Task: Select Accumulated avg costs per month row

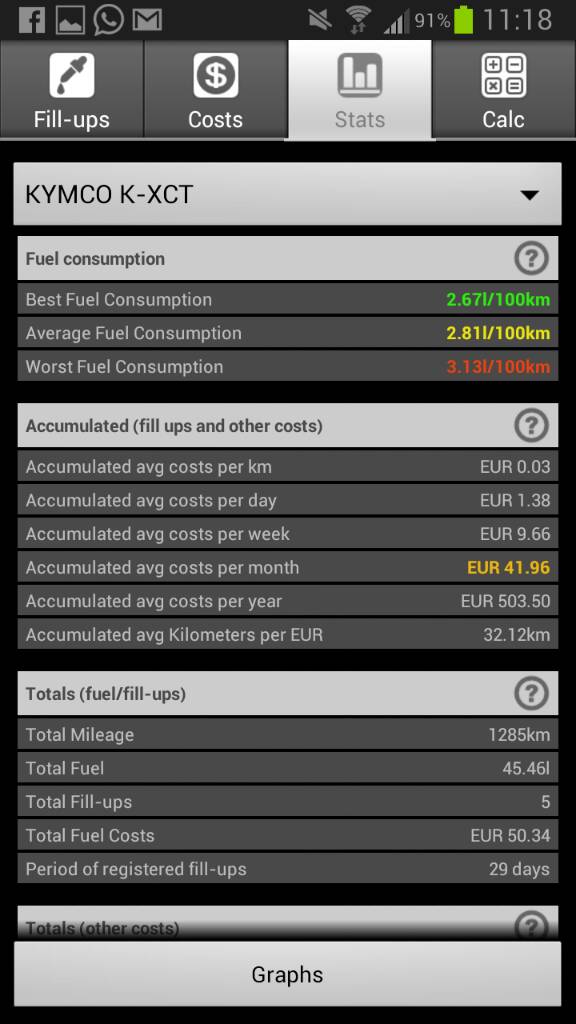Action: [287, 568]
